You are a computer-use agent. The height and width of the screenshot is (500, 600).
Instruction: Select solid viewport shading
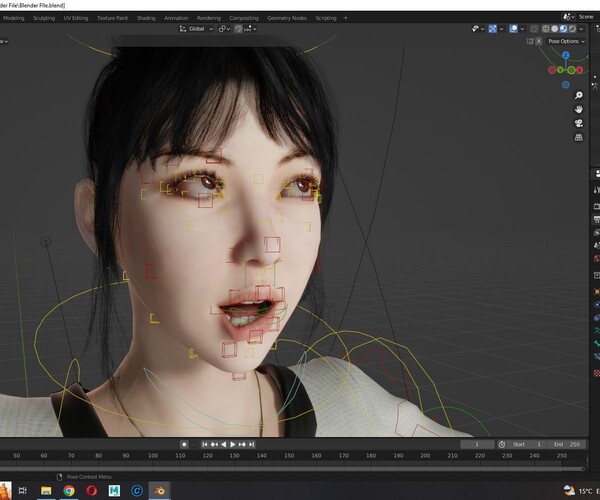click(x=554, y=29)
